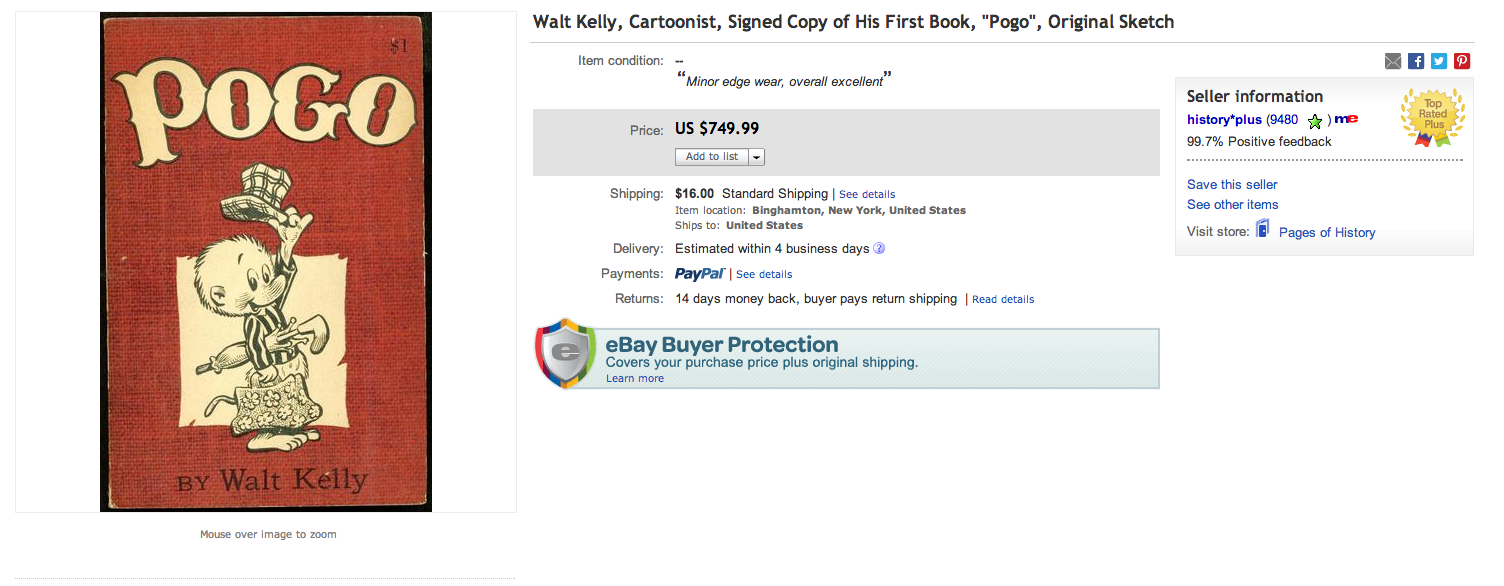The height and width of the screenshot is (586, 1504).
Task: Open shipping See details link
Action: 866,193
